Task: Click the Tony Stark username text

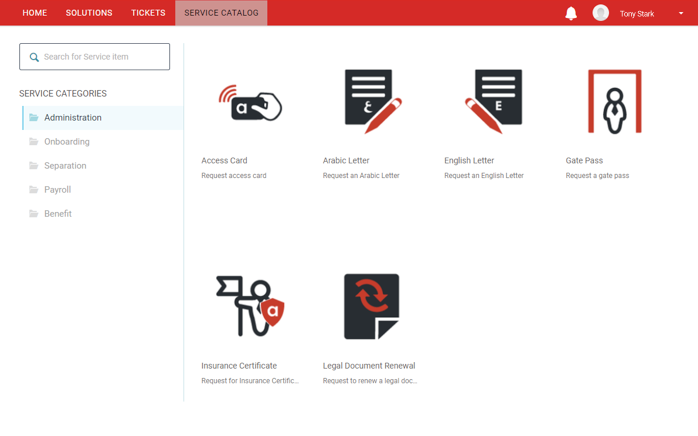Action: (637, 14)
